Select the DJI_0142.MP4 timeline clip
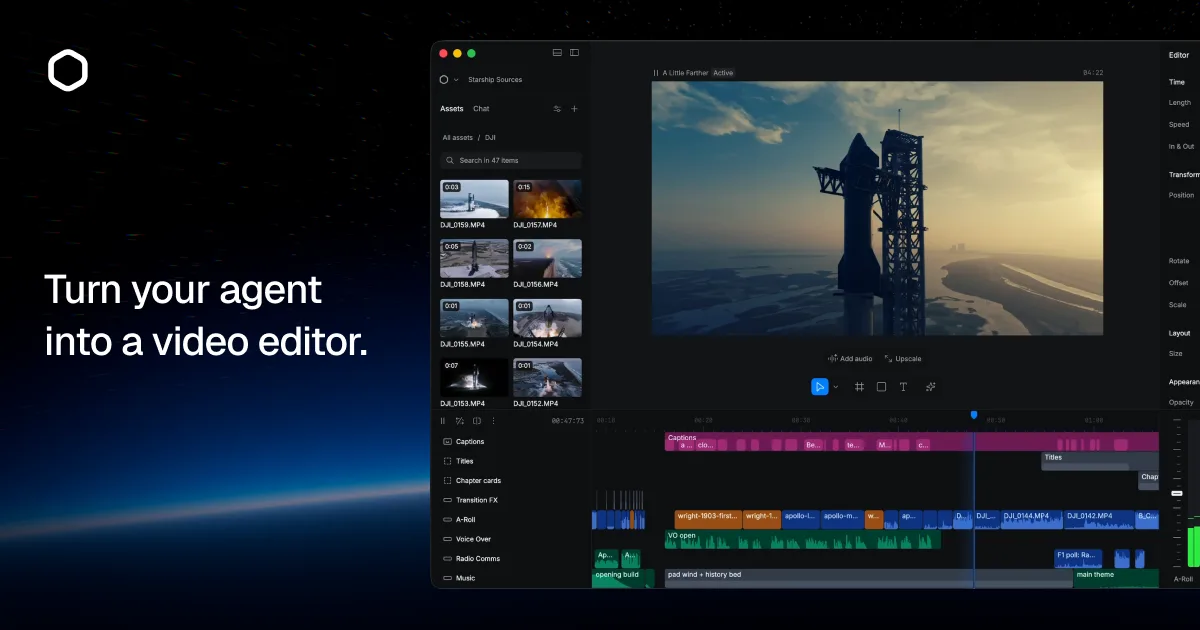Image resolution: width=1200 pixels, height=630 pixels. click(1098, 520)
